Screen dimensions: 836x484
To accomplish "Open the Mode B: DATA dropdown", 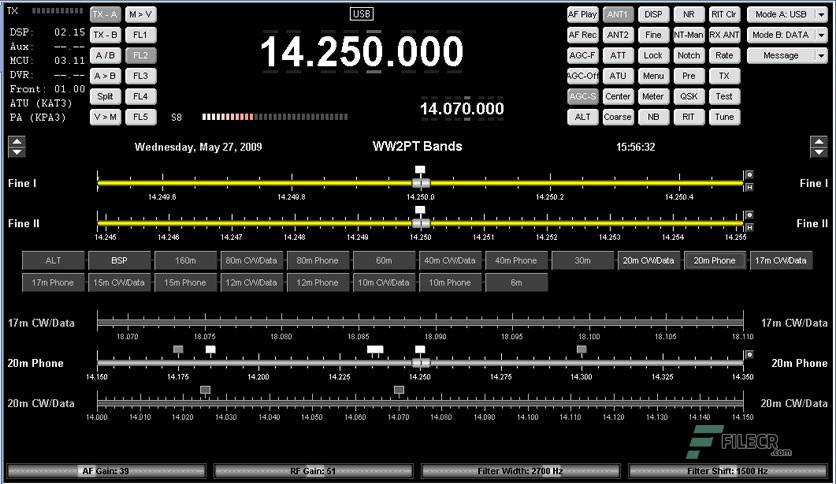I will click(x=786, y=35).
